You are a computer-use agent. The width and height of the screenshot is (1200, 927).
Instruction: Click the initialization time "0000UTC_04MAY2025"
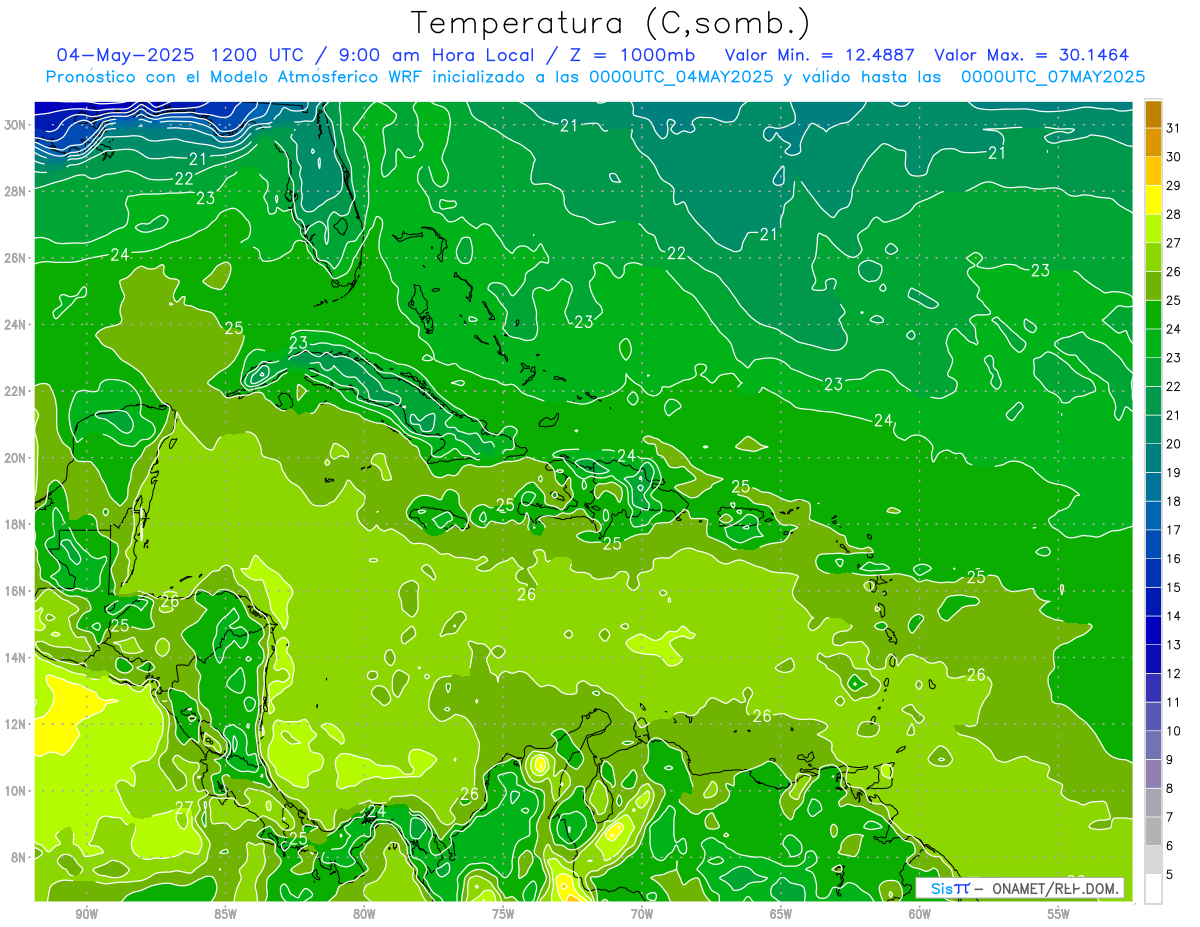681,76
